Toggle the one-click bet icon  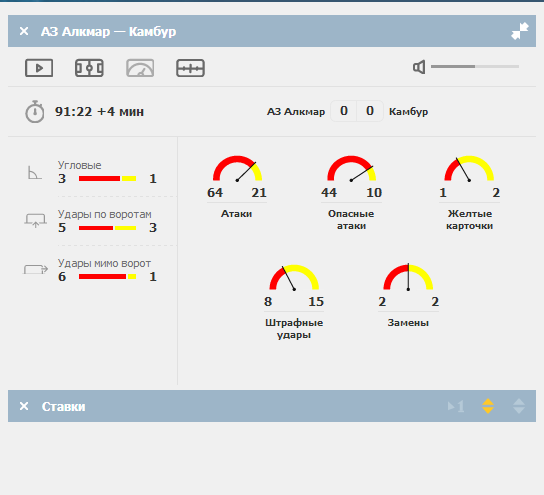coord(456,406)
